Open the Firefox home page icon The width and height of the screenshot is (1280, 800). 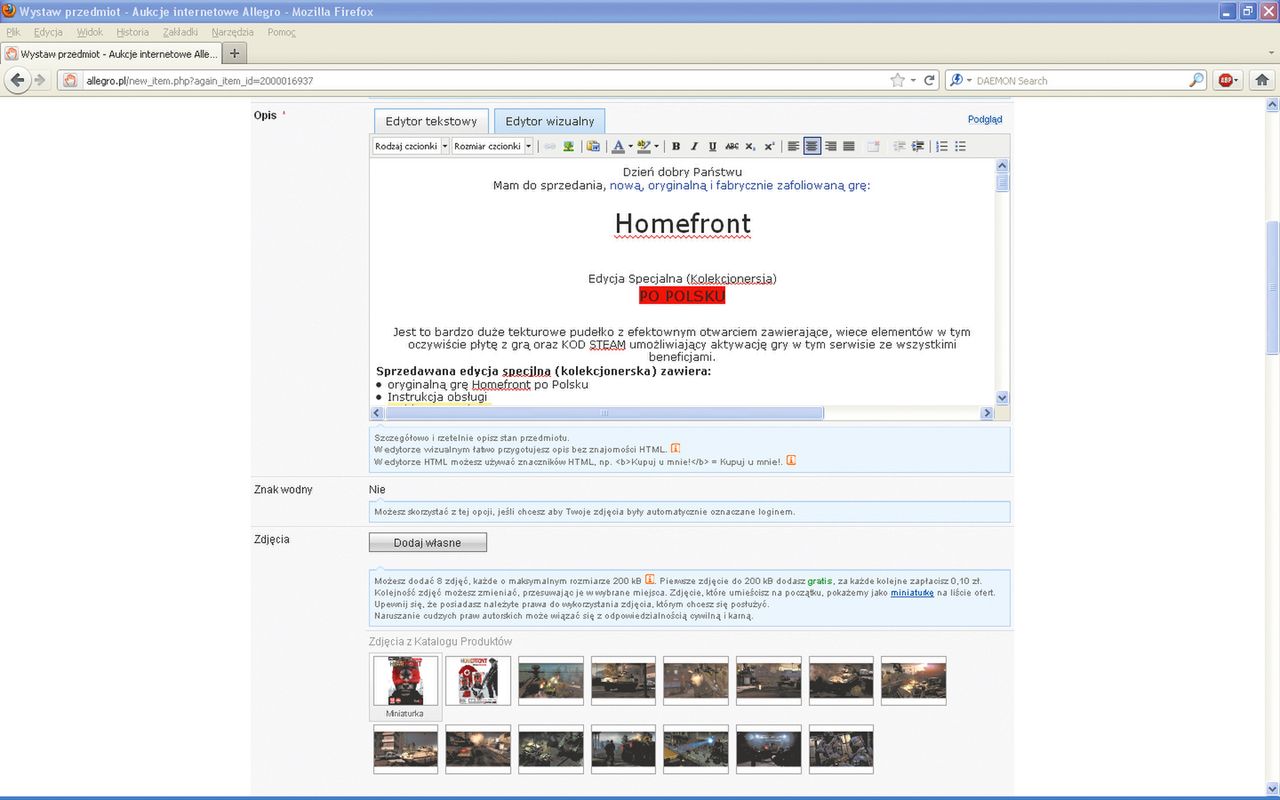[1262, 80]
